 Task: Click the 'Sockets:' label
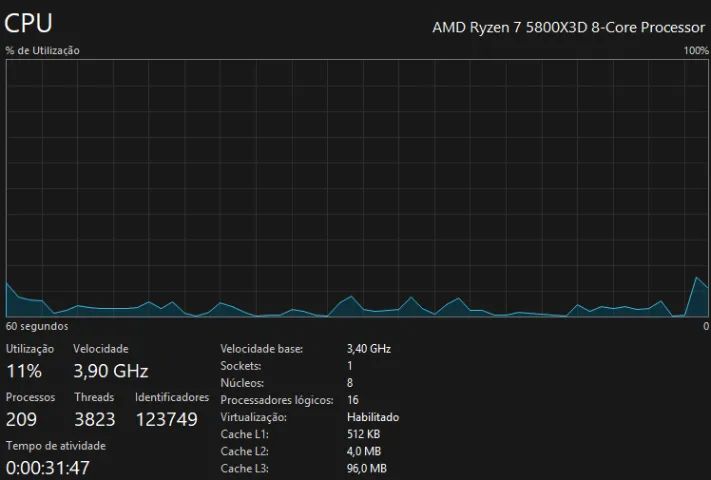coord(241,366)
